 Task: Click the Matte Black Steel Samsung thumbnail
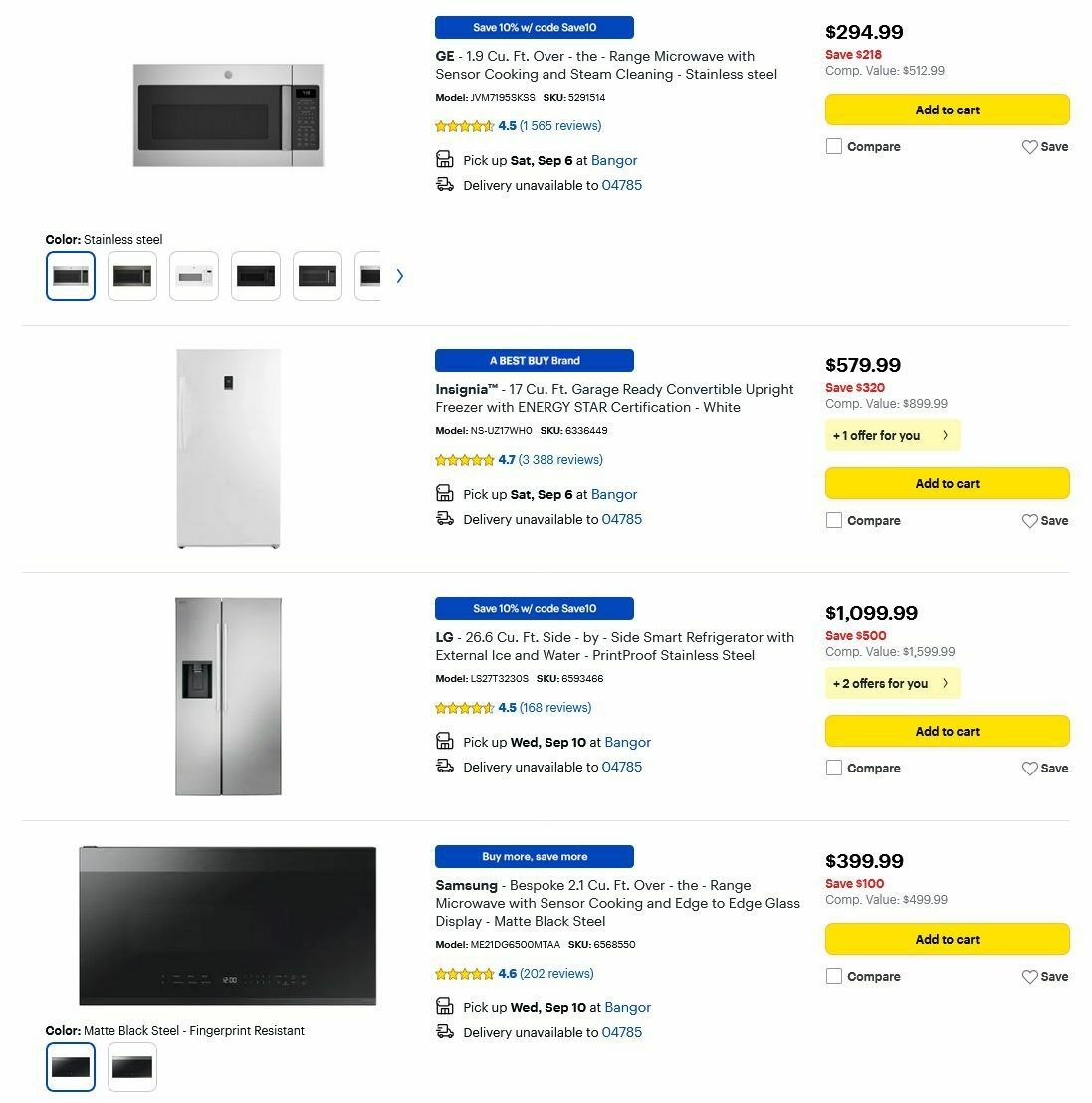pyautogui.click(x=70, y=1065)
